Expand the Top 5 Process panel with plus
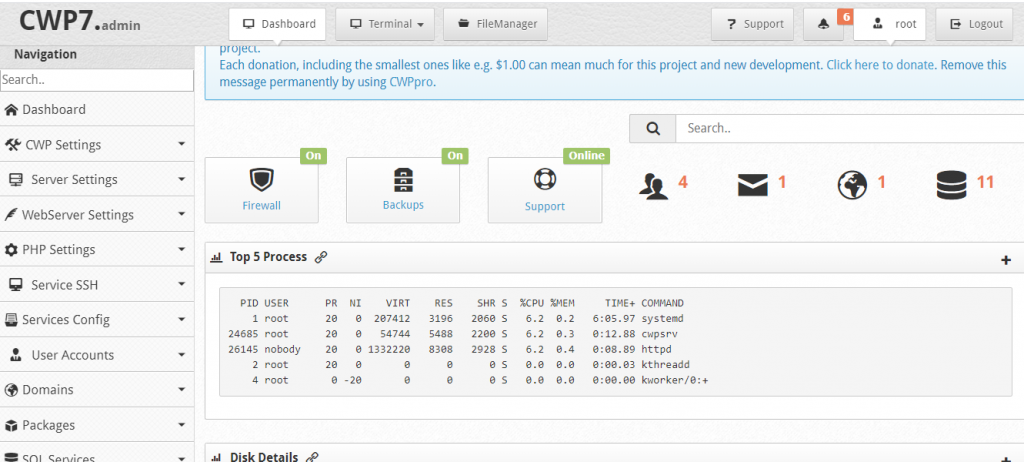Viewport: 1024px width, 462px height. (x=1006, y=260)
